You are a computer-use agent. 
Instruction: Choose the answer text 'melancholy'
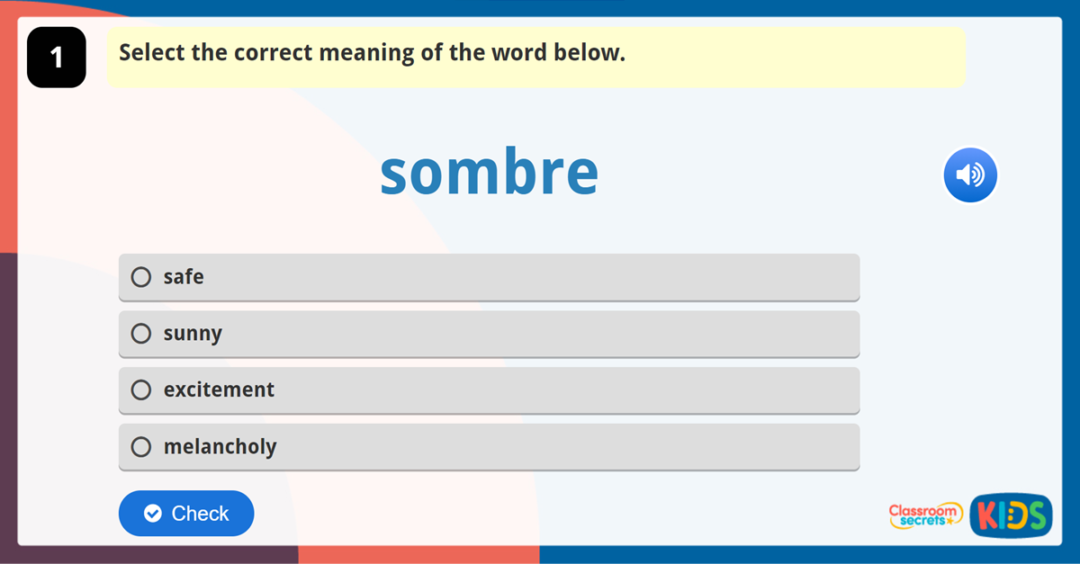pos(220,447)
